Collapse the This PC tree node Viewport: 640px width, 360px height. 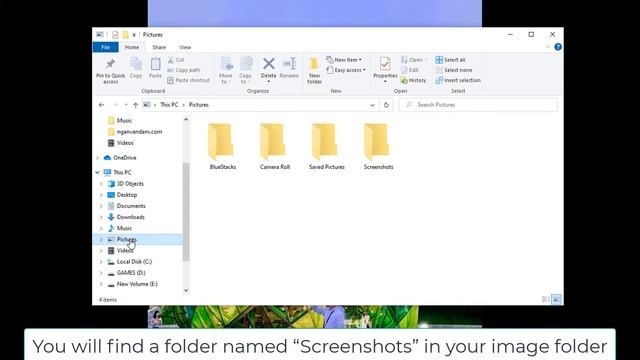click(x=98, y=172)
